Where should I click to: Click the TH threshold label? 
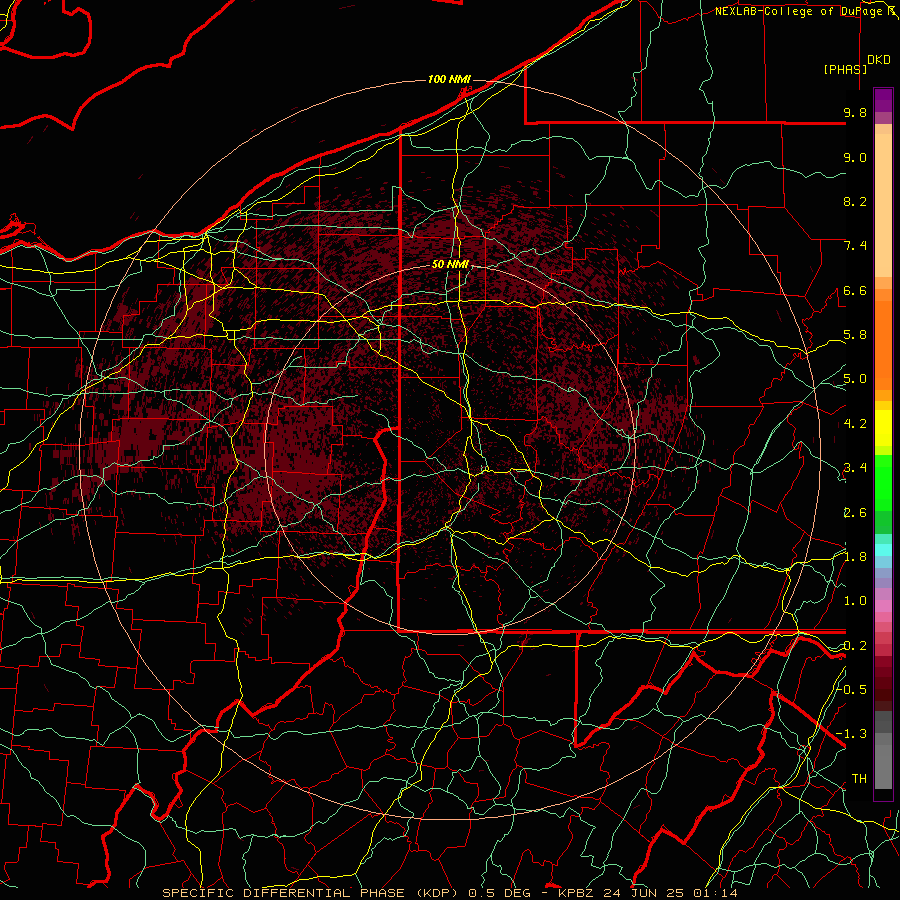click(859, 778)
